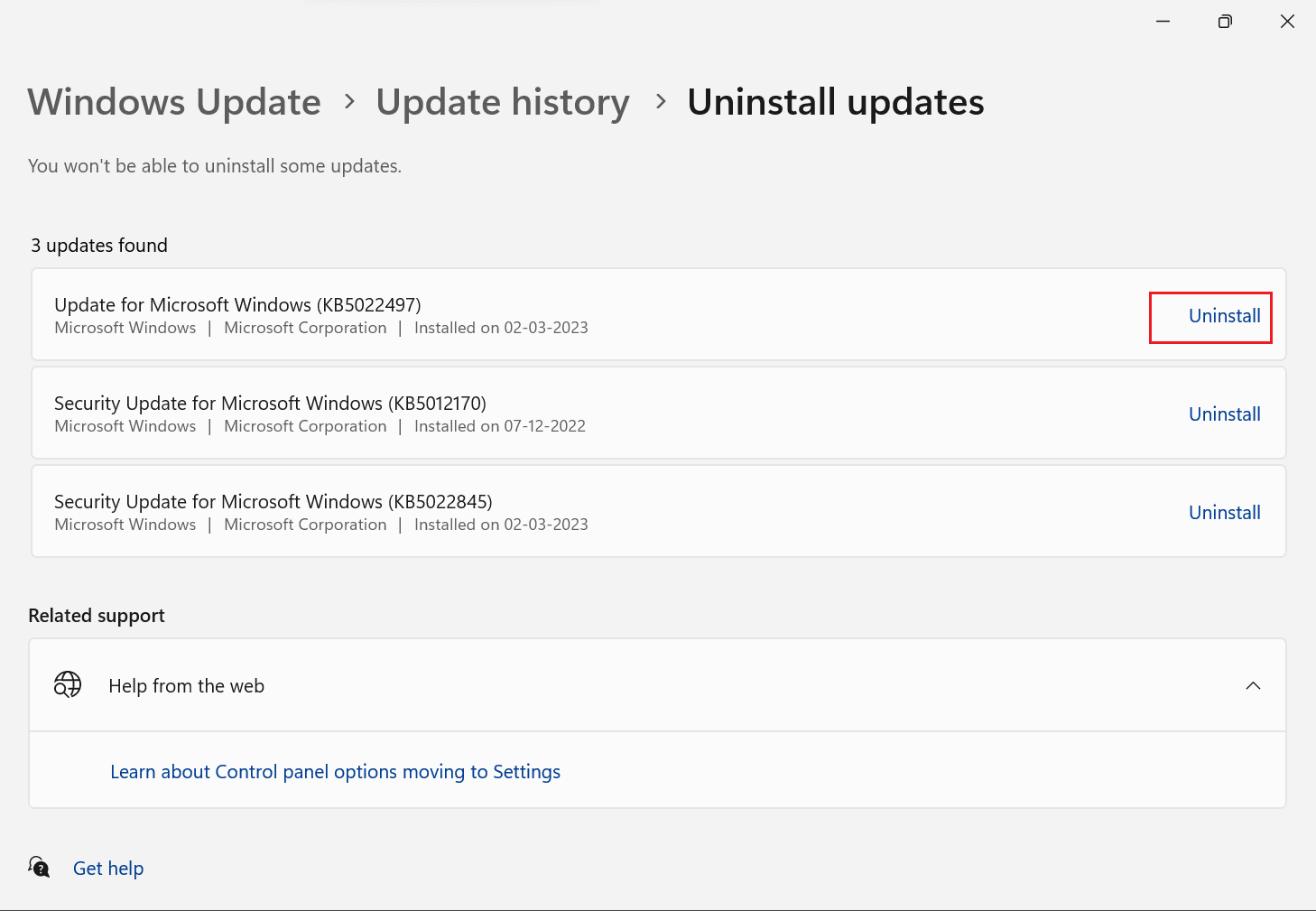1316x911 pixels.
Task: Restore down the Settings window
Action: click(x=1225, y=22)
